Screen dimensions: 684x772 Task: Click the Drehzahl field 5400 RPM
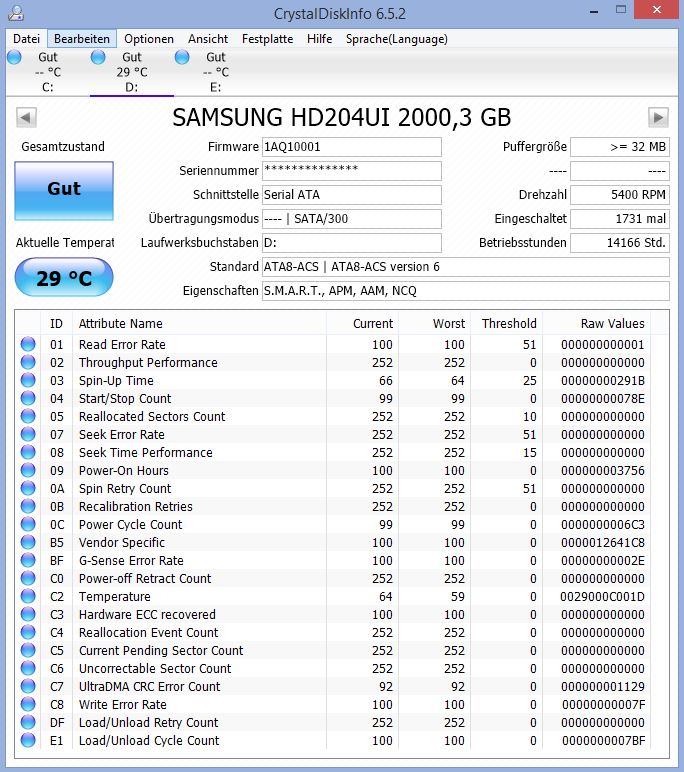point(620,195)
